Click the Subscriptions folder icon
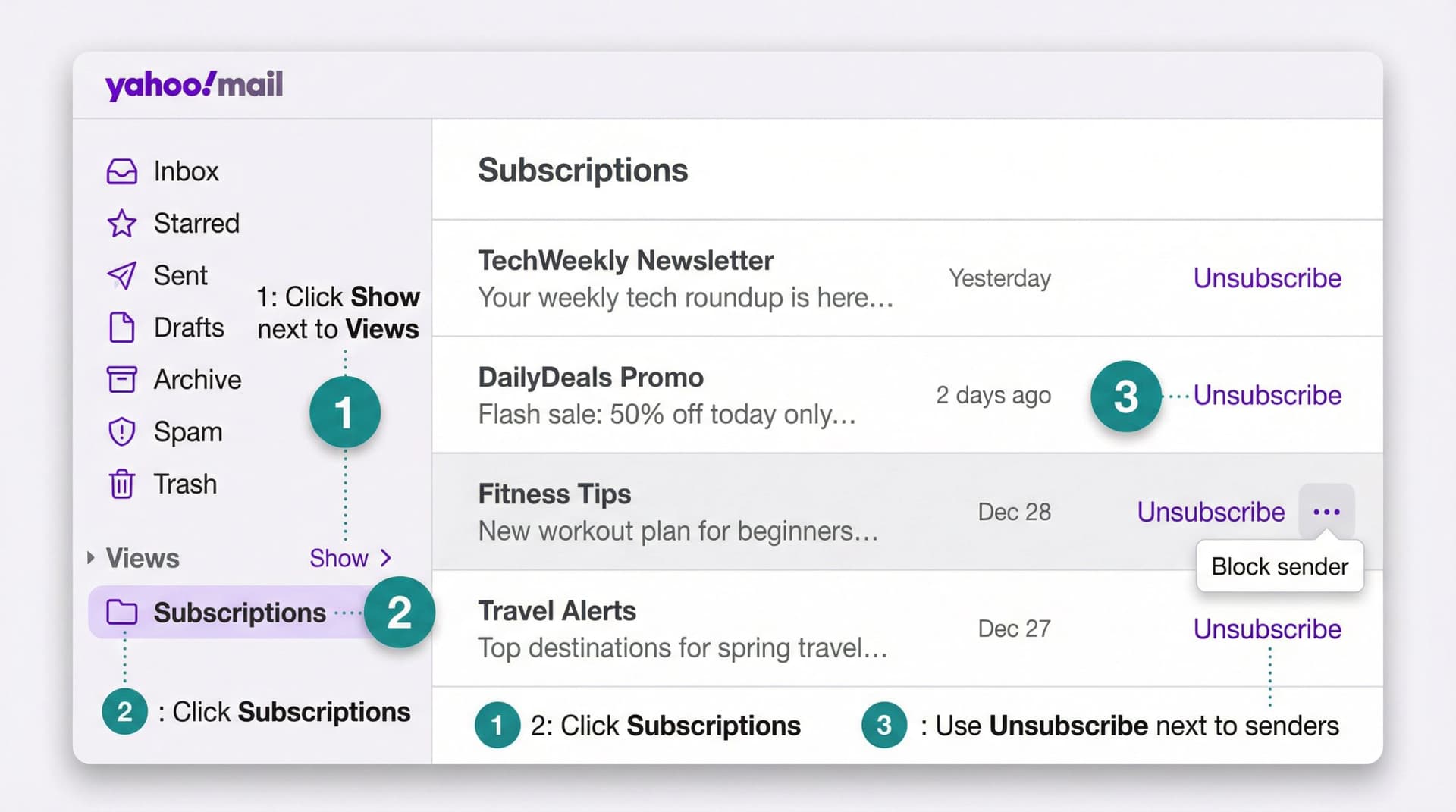1456x812 pixels. tap(122, 613)
